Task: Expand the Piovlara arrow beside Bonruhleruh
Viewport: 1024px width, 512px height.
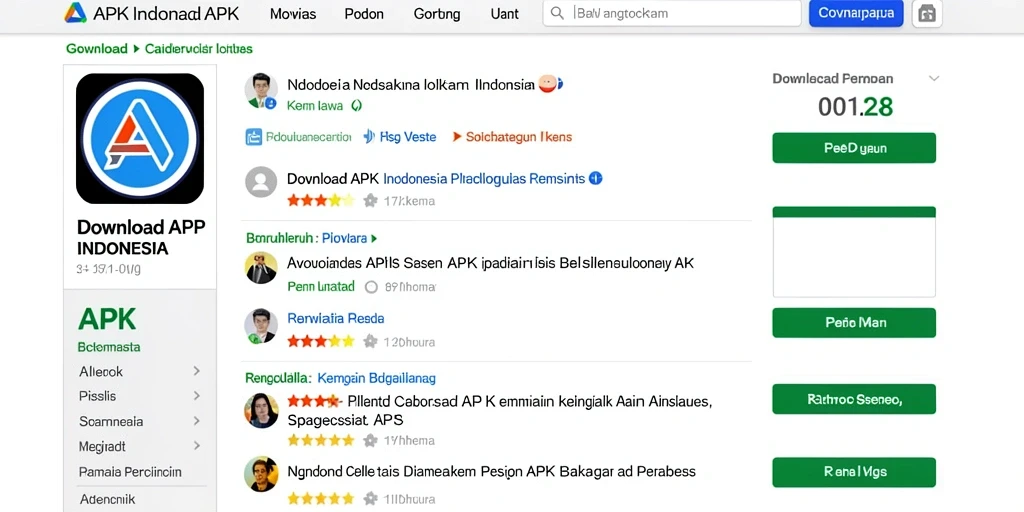Action: [x=374, y=238]
